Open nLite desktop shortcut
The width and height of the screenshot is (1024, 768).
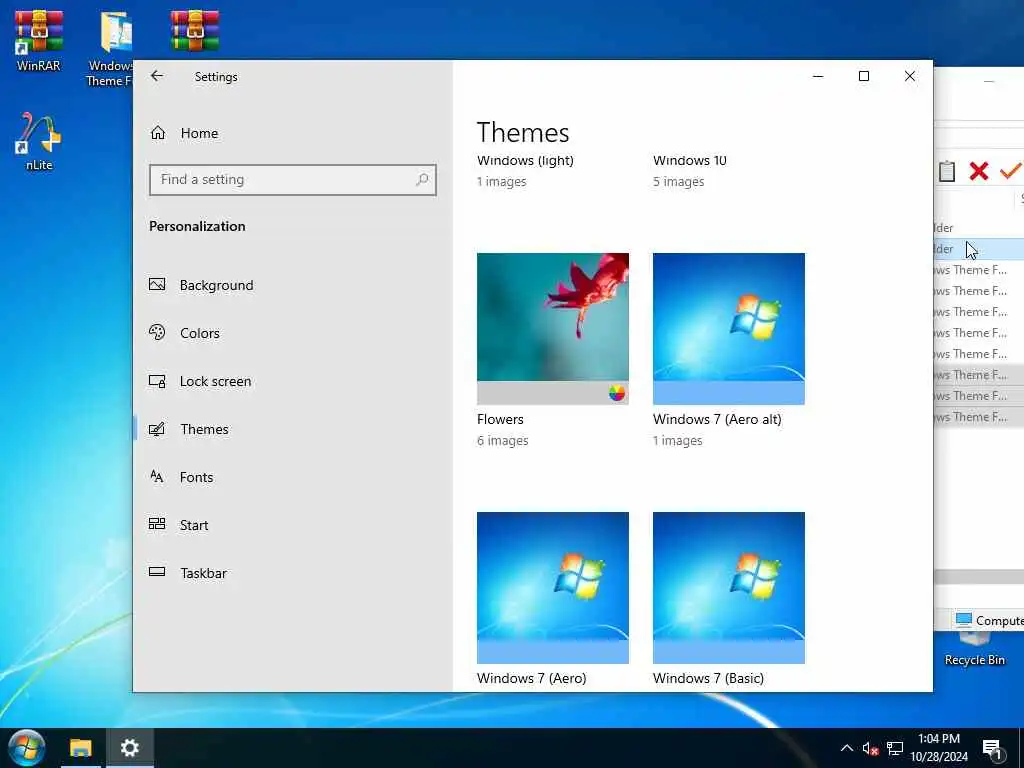(x=39, y=142)
